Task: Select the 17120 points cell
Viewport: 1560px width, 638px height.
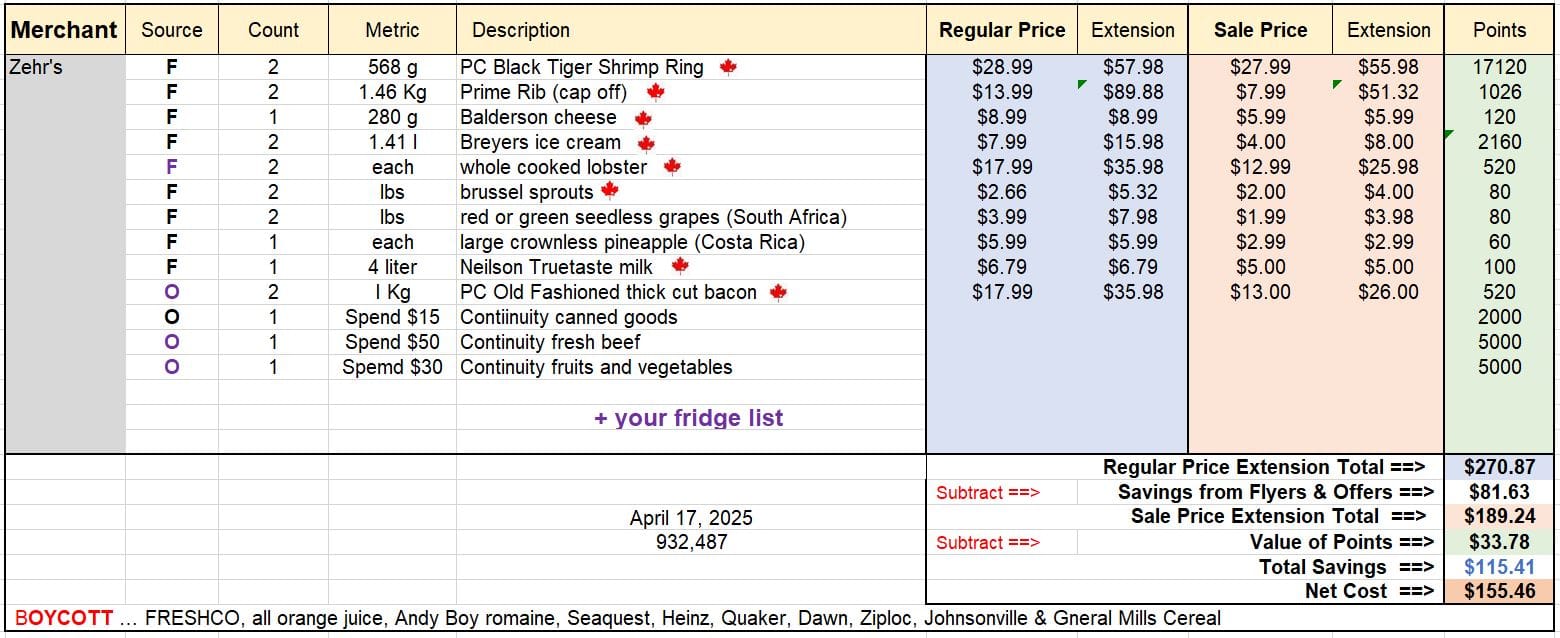Action: tap(1499, 67)
